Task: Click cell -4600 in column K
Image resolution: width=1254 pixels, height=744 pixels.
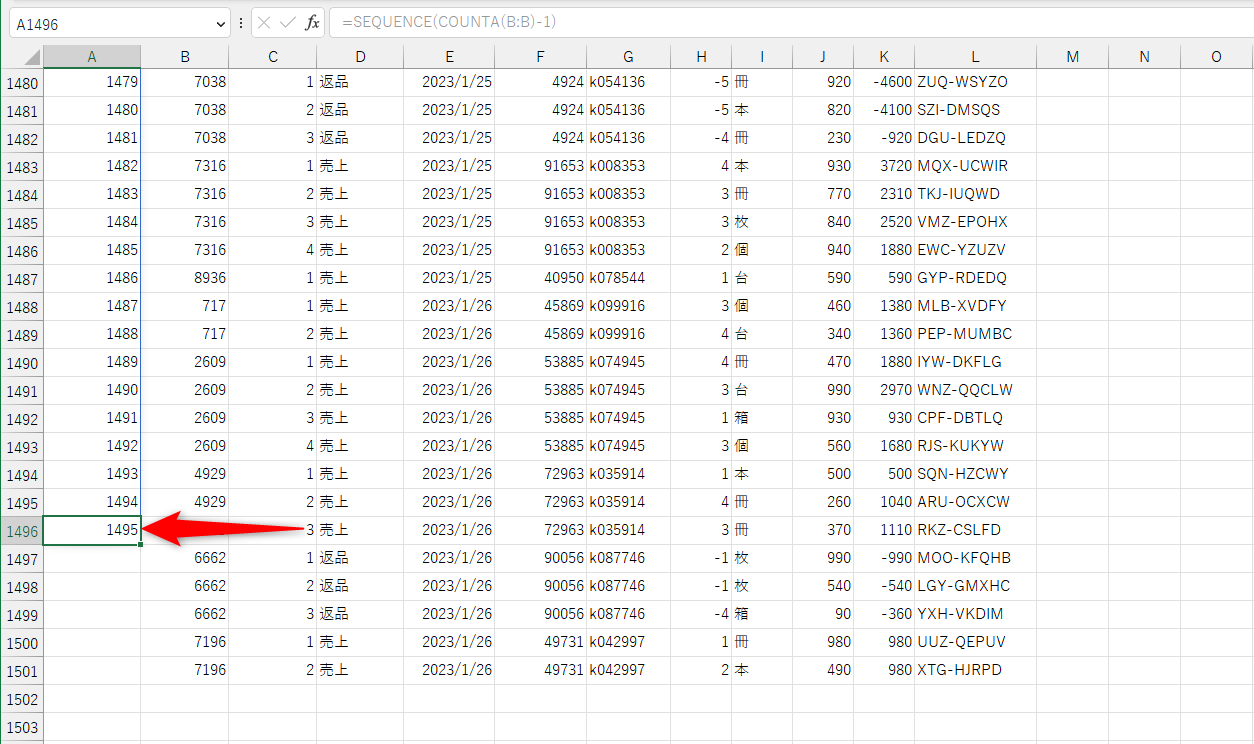Action: pyautogui.click(x=884, y=82)
